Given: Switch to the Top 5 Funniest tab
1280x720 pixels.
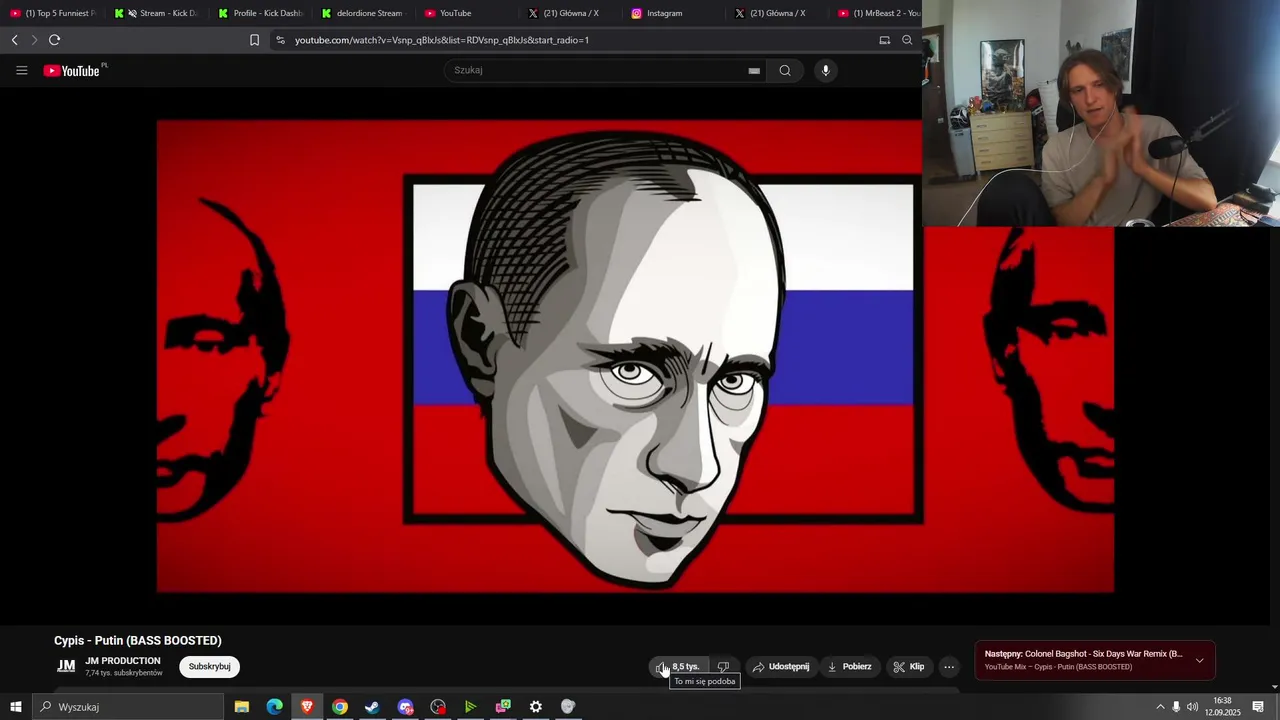Looking at the screenshot, I should click(x=52, y=13).
